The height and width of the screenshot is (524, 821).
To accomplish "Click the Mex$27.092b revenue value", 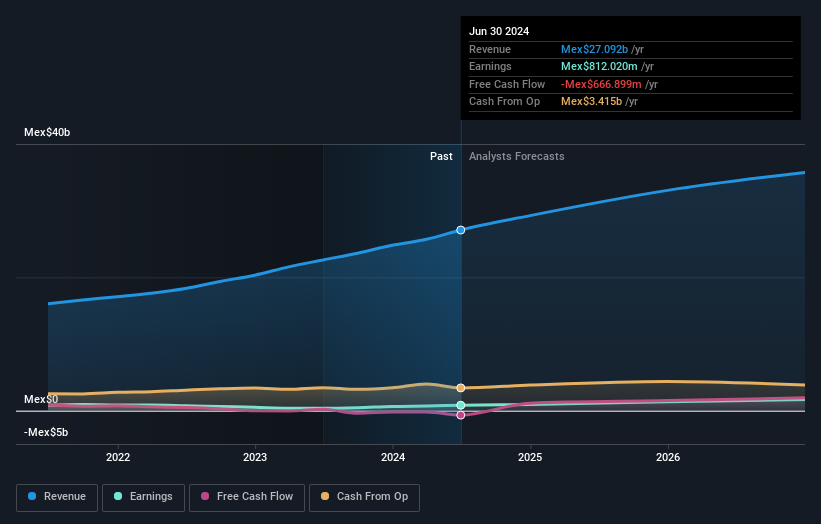I will [594, 49].
